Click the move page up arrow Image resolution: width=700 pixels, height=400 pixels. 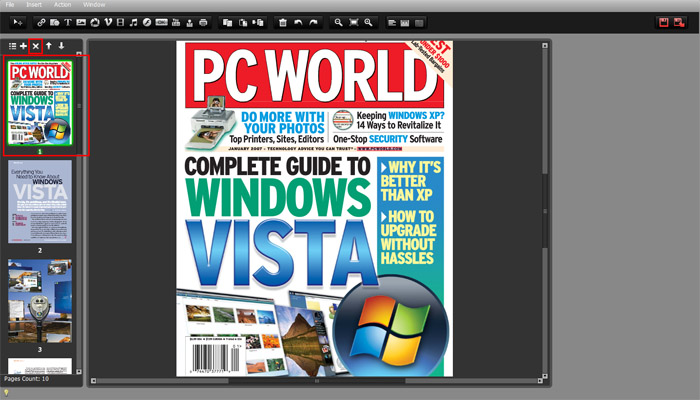coord(49,46)
